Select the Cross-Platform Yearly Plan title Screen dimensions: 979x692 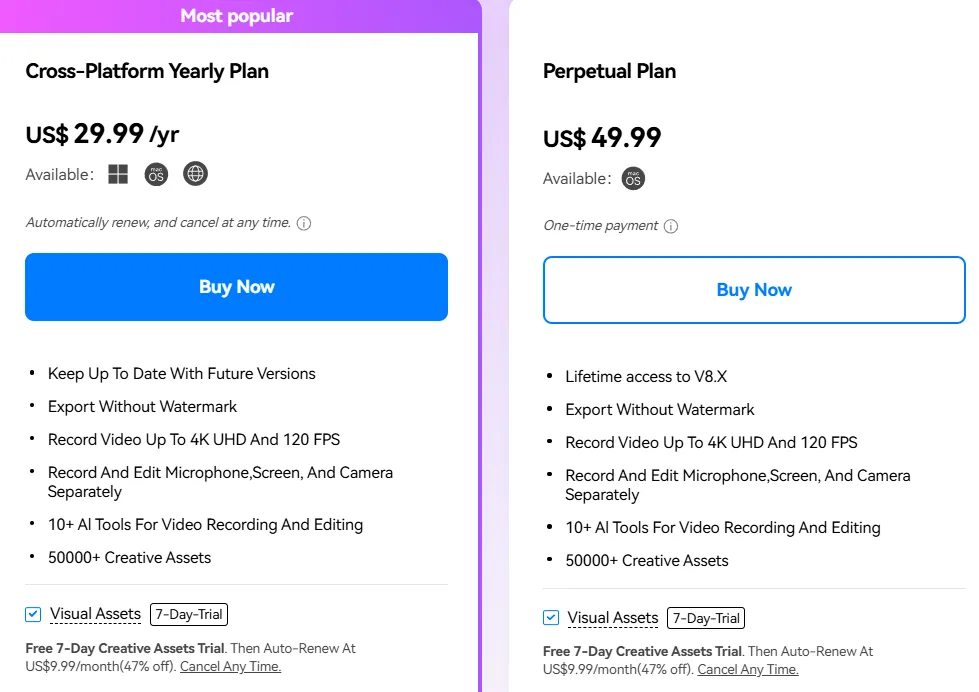[x=147, y=71]
